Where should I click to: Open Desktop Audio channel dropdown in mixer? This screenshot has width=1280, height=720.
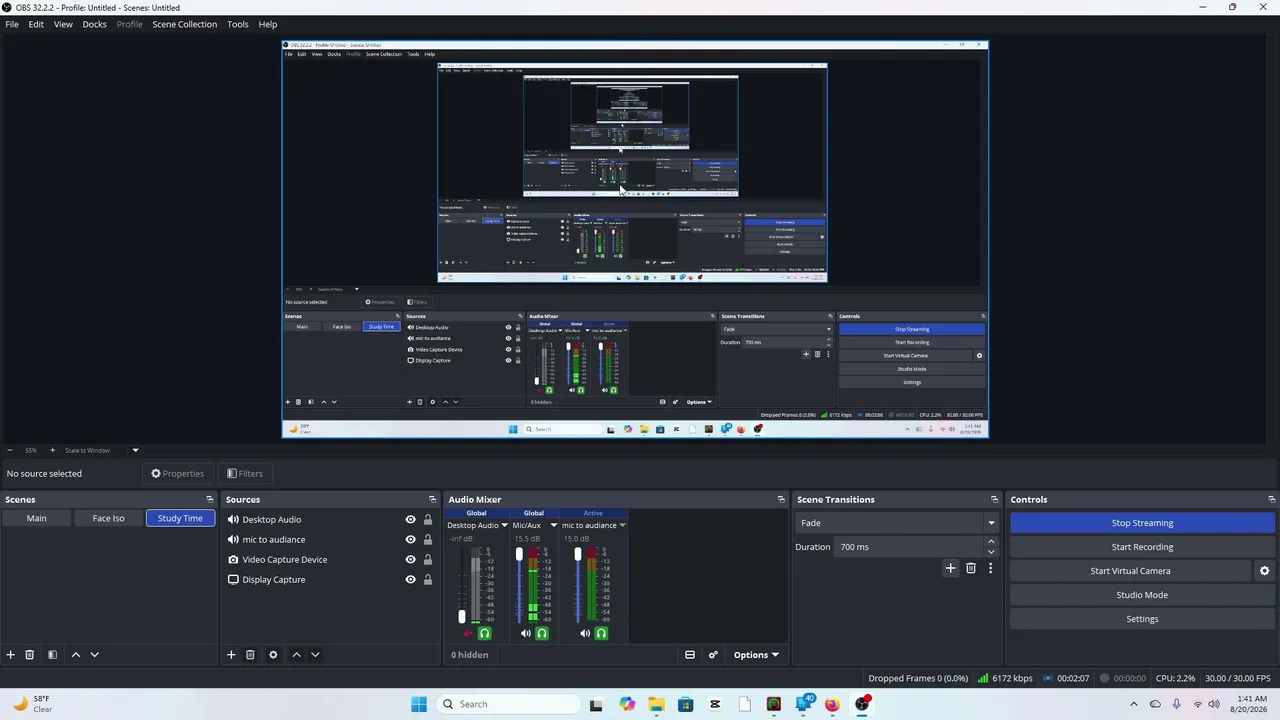pos(504,525)
